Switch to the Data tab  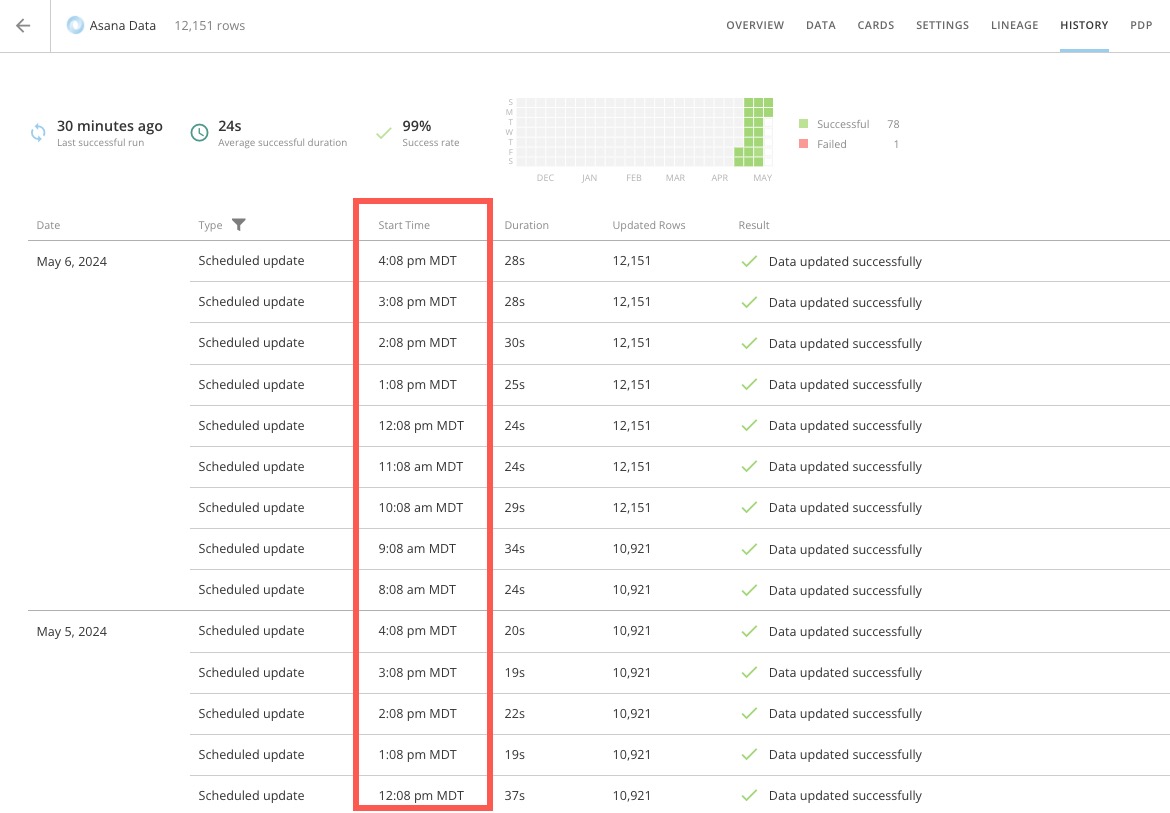point(820,26)
